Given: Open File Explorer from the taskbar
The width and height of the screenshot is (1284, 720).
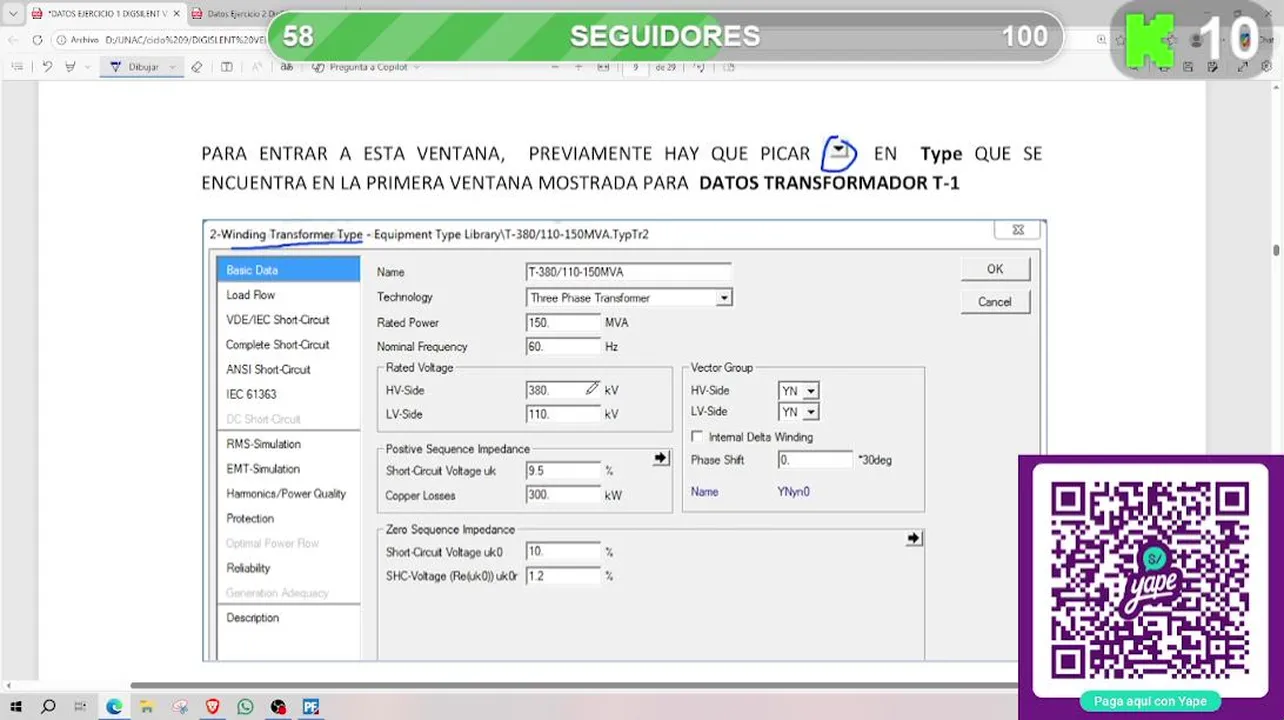Looking at the screenshot, I should point(147,706).
